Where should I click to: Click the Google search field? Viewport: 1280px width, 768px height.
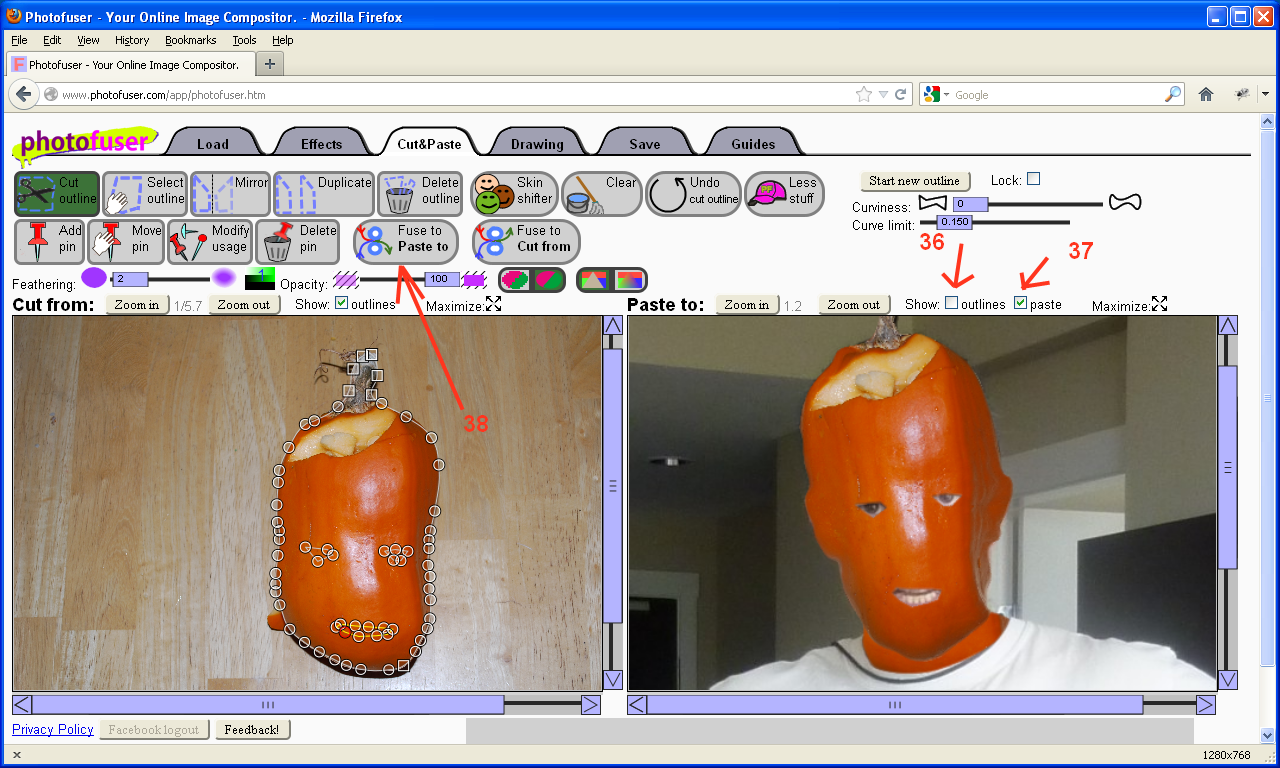(1058, 94)
